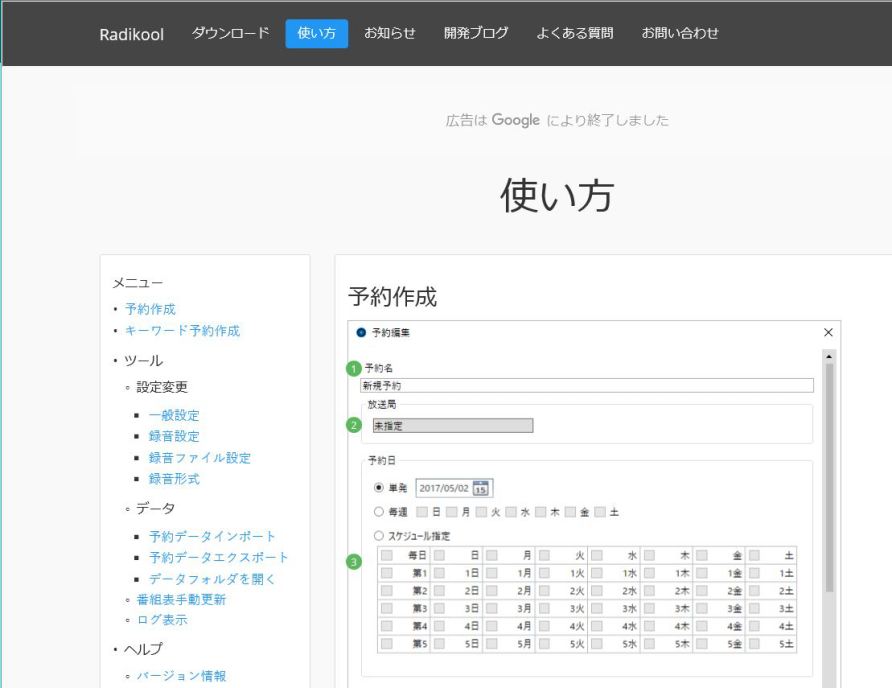Check the weekly 金 checkbox
The image size is (892, 688).
point(570,512)
